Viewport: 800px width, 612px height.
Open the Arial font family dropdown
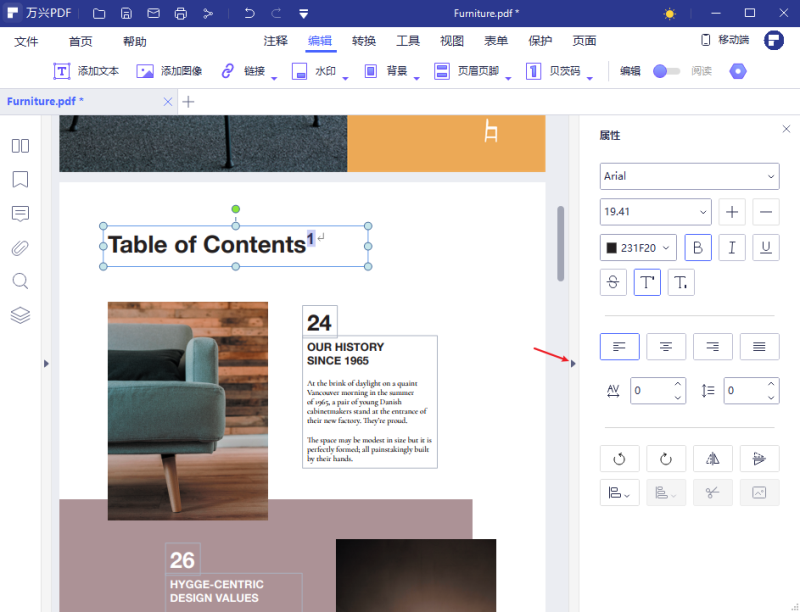coord(689,176)
